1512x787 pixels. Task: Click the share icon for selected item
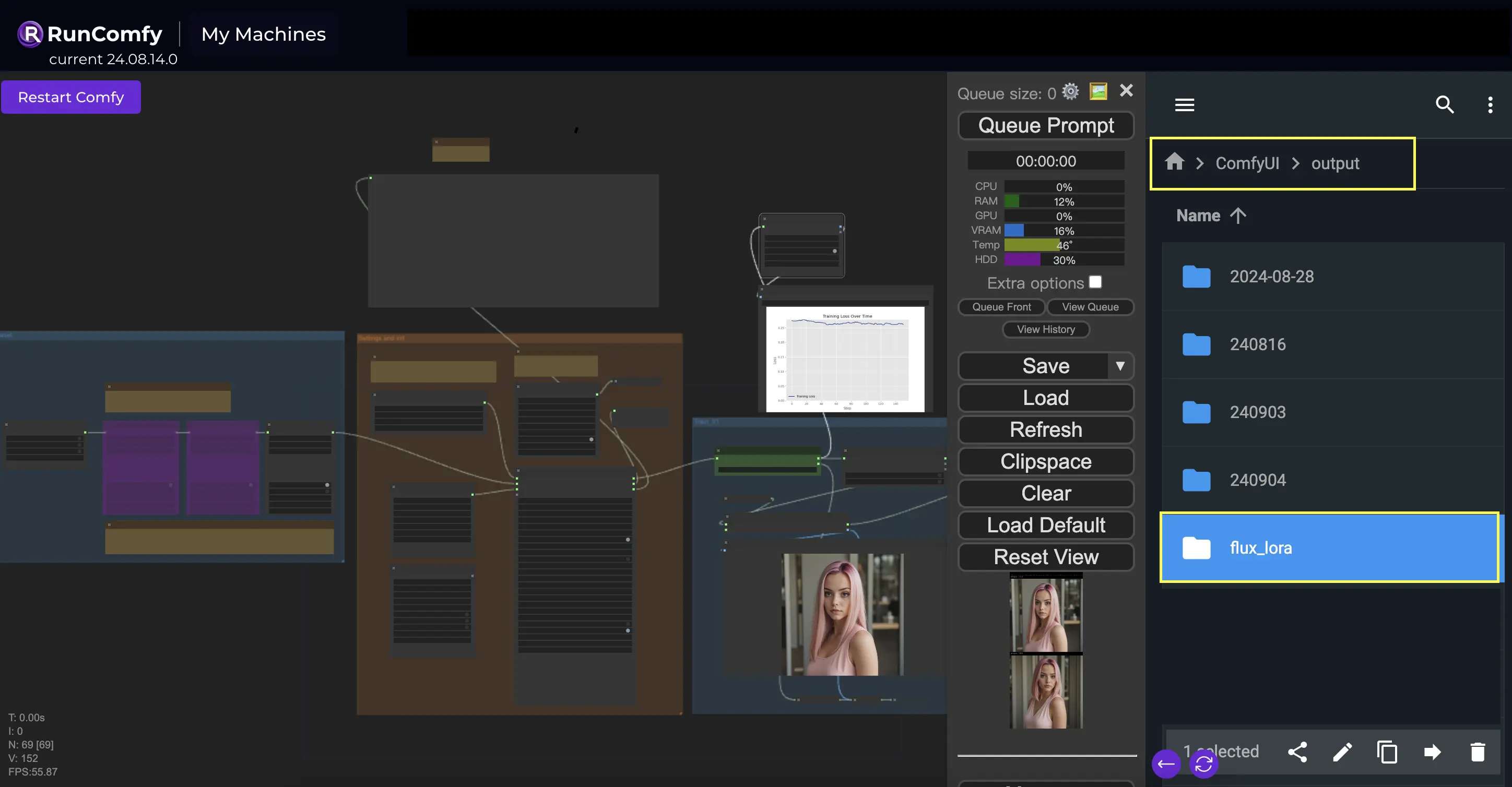pyautogui.click(x=1298, y=751)
